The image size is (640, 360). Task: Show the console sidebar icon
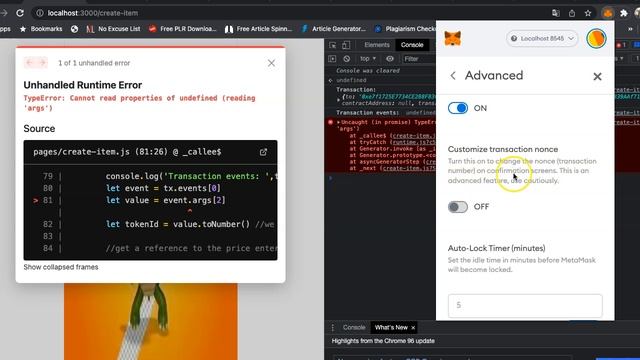click(x=332, y=59)
